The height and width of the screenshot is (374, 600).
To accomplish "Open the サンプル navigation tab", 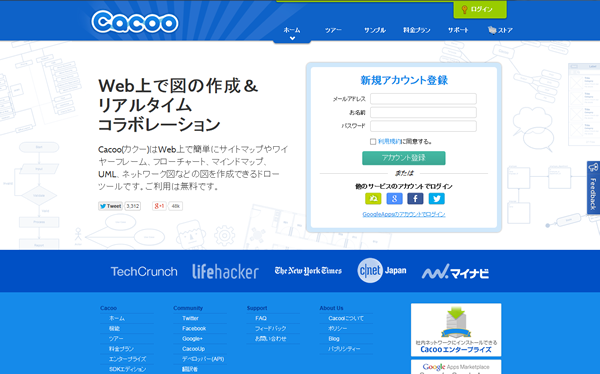I will 375,30.
